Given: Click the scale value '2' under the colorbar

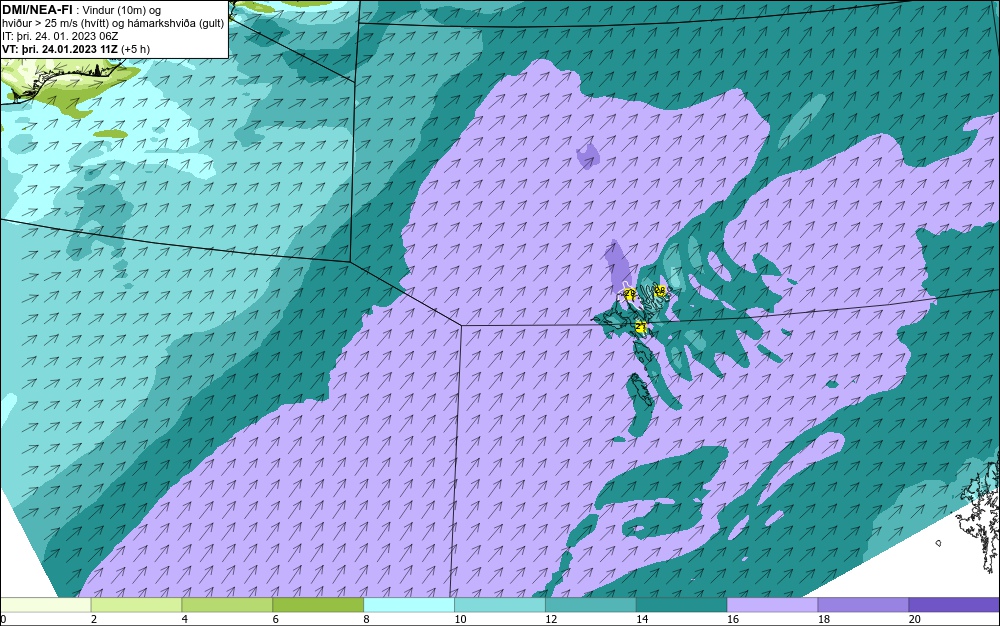Looking at the screenshot, I should coord(94,619).
